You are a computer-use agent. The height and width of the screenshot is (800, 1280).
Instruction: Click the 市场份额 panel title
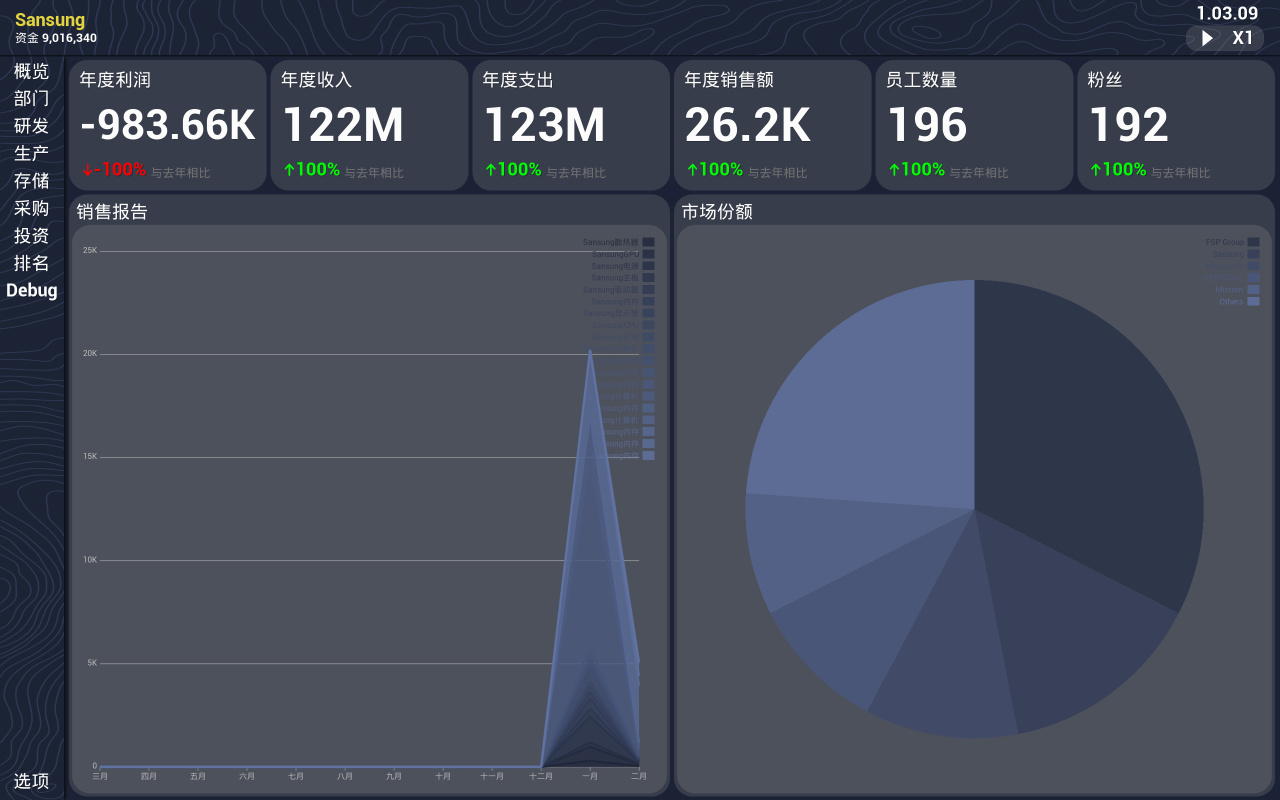pyautogui.click(x=717, y=212)
